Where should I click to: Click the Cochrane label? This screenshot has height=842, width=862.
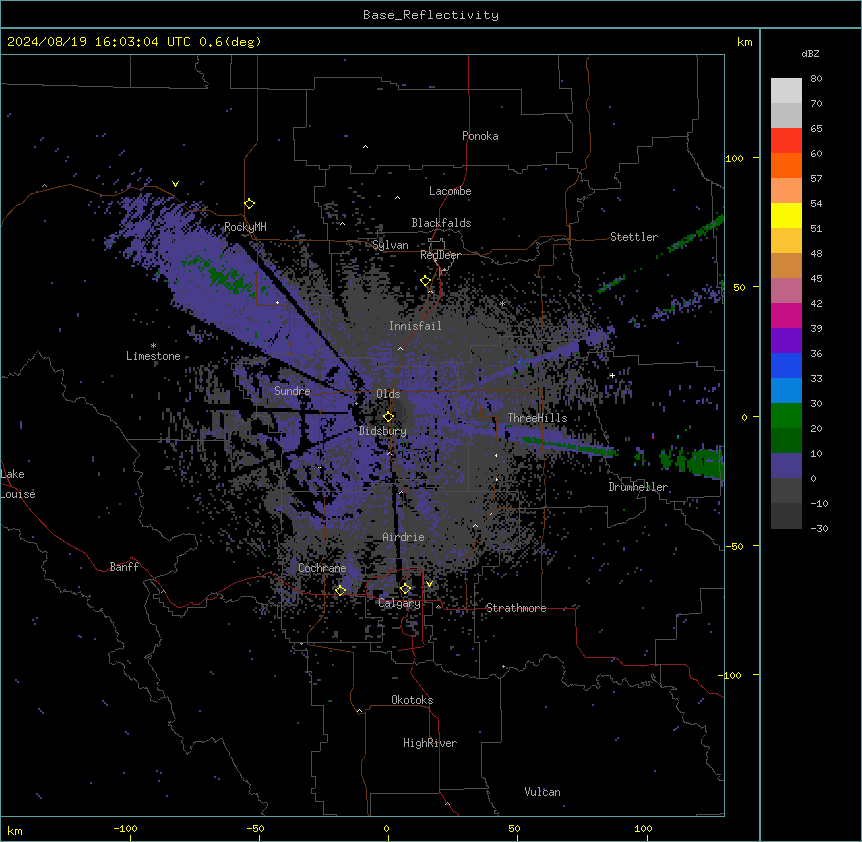pyautogui.click(x=322, y=568)
